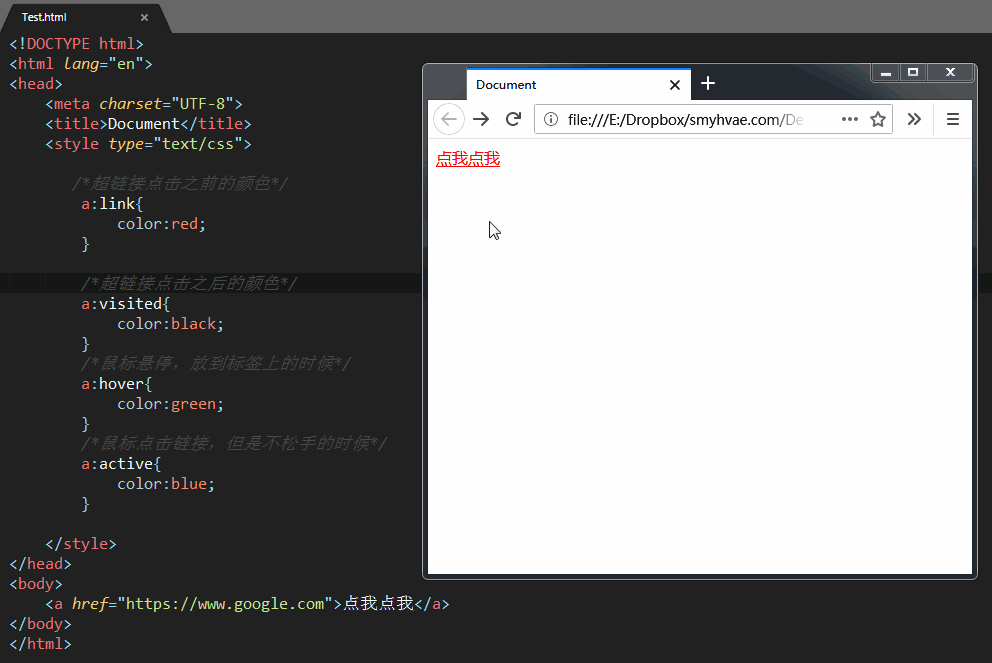Screen dimensions: 992x663
Task: Expand the double-chevron extensions overflow
Action: tap(914, 119)
